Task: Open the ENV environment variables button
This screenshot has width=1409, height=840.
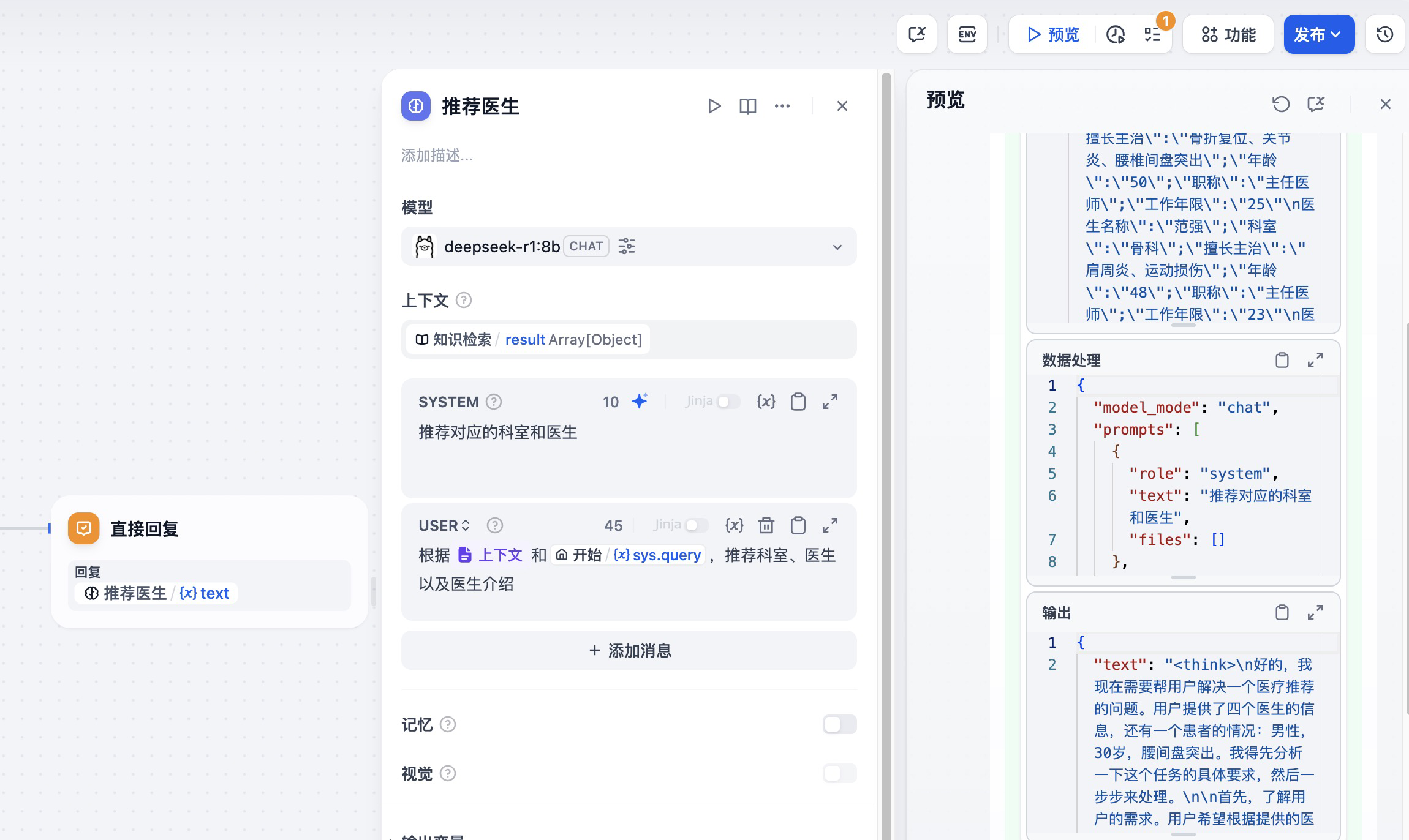Action: coord(967,34)
